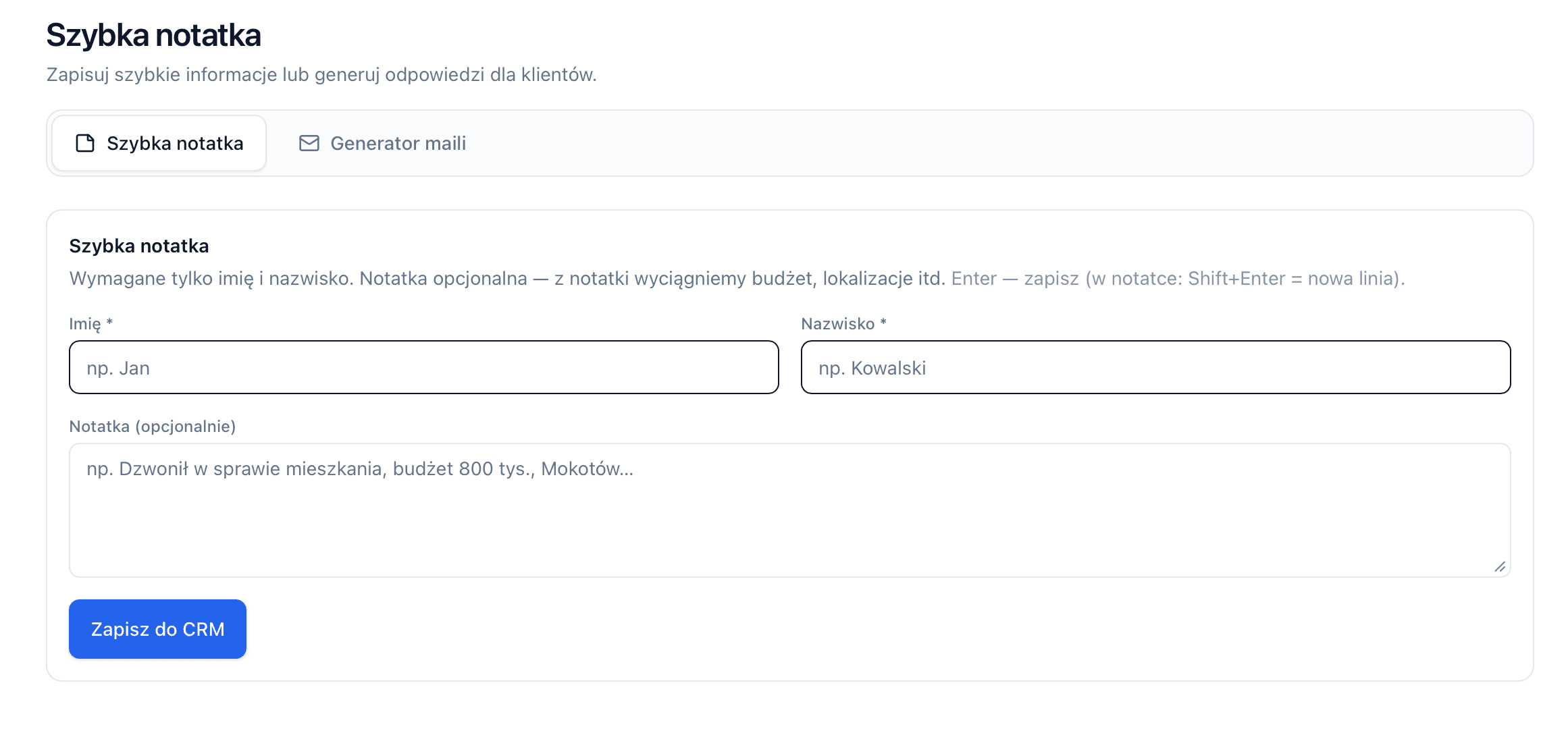
Task: Click the Szybka notatka card heading
Action: (139, 246)
